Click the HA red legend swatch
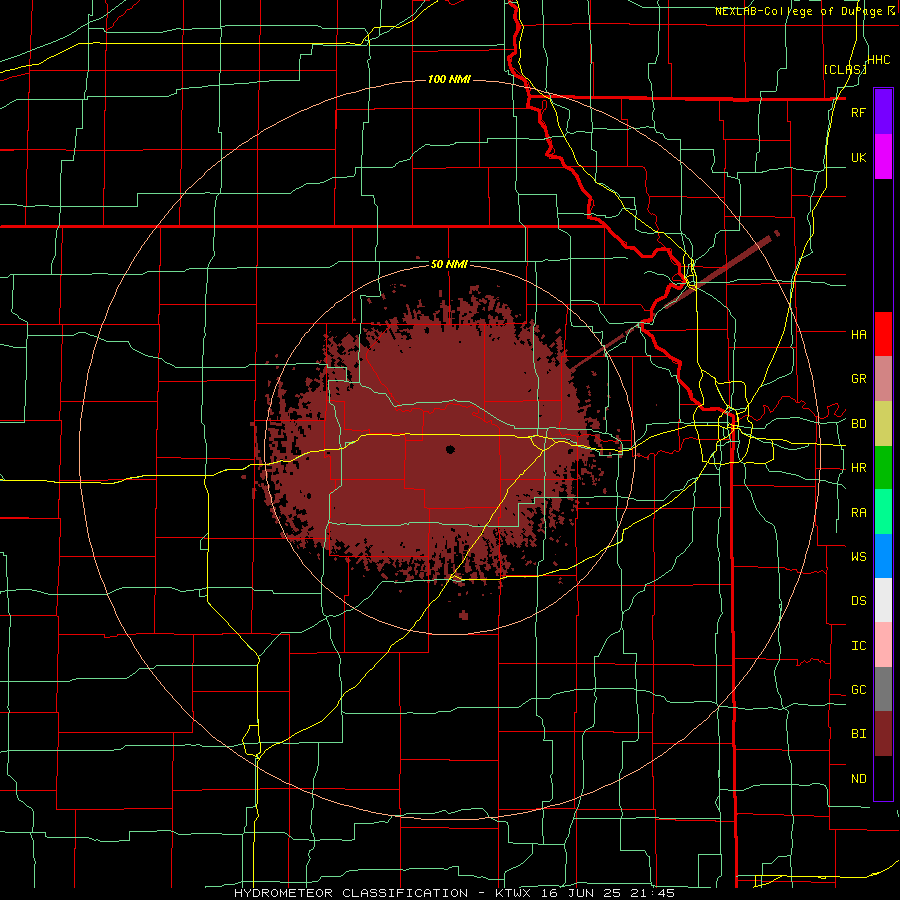Viewport: 900px width, 900px height. pyautogui.click(x=883, y=334)
